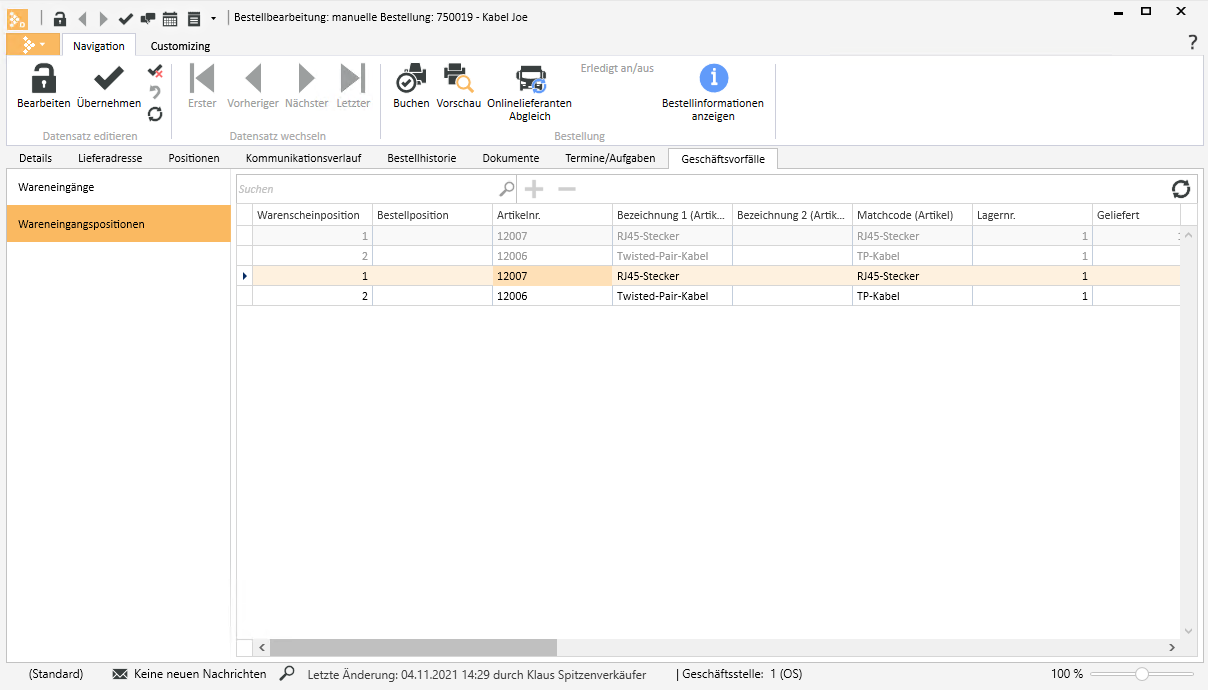1208x690 pixels.
Task: Select Wareneingänge in the left panel
Action: pyautogui.click(x=118, y=187)
